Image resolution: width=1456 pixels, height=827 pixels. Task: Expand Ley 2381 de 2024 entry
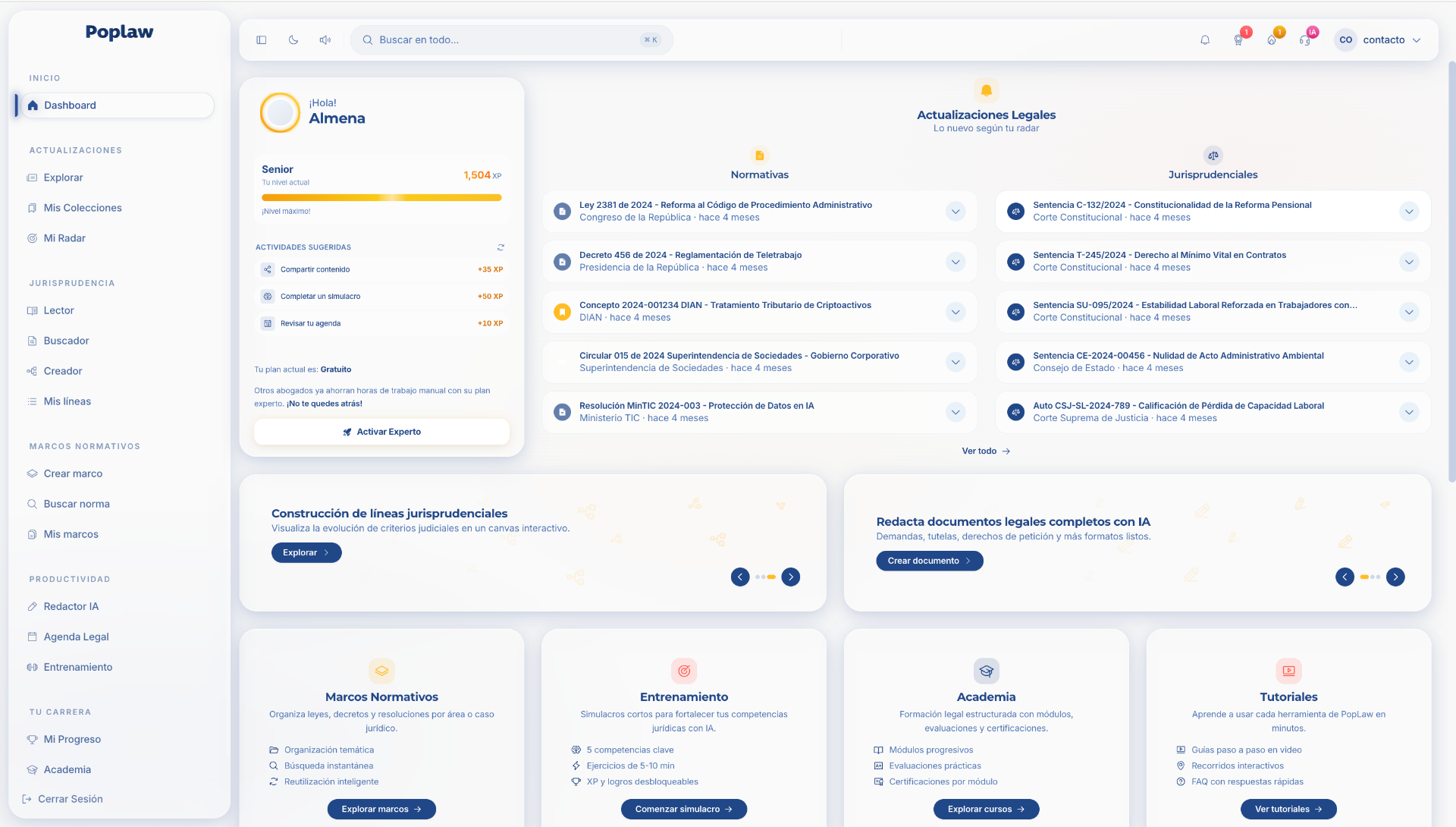(955, 212)
